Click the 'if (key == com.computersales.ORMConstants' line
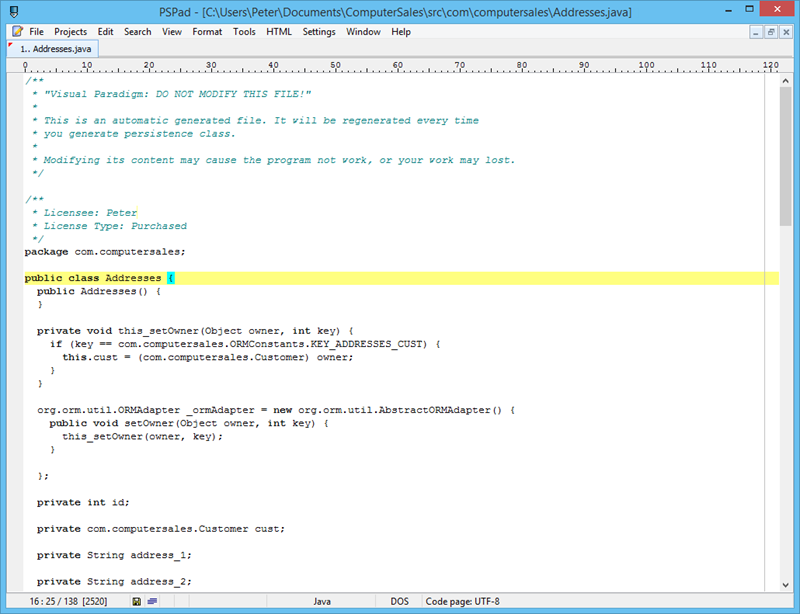Image resolution: width=800 pixels, height=614 pixels. pyautogui.click(x=245, y=344)
